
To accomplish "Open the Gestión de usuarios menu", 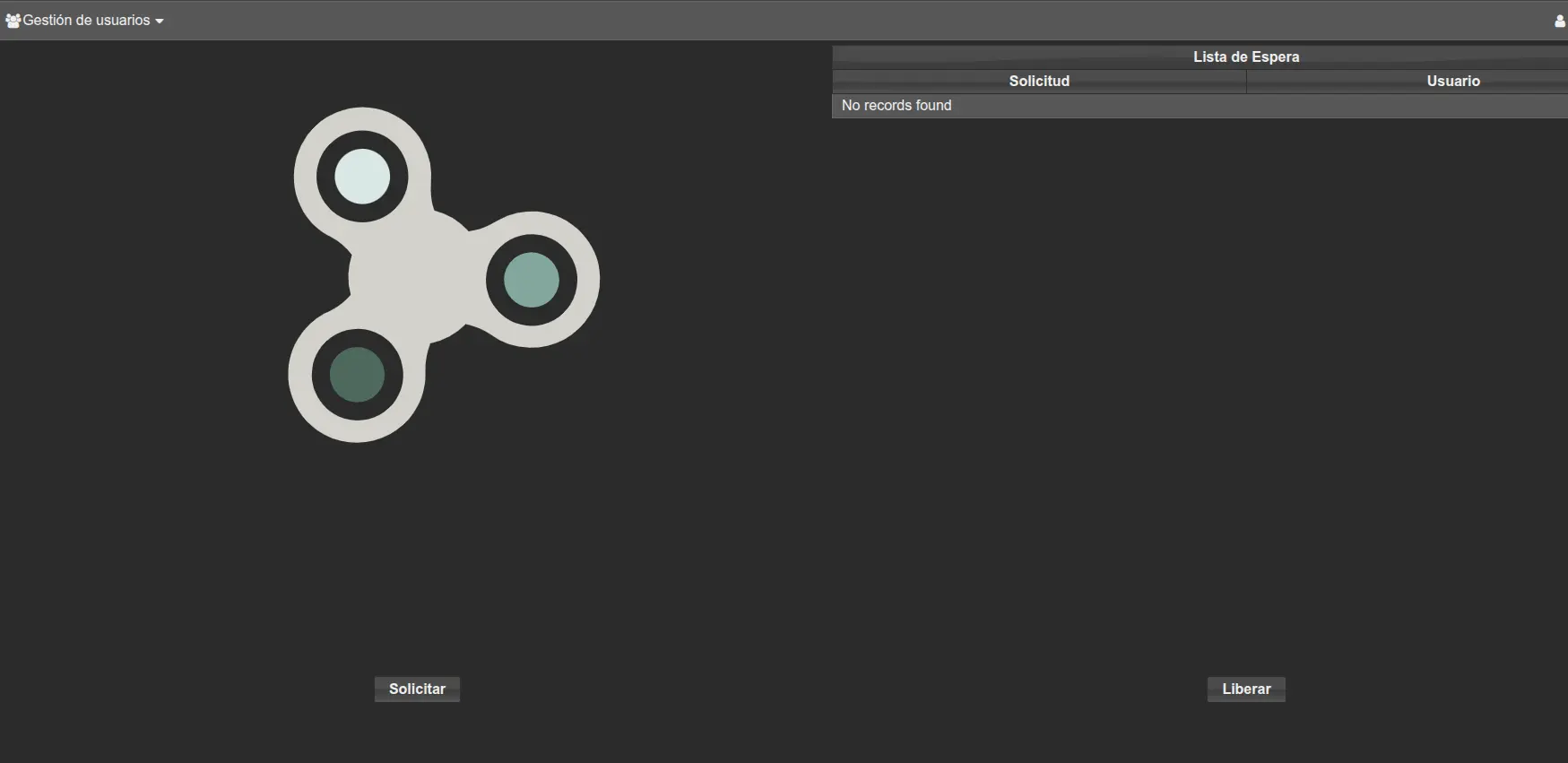I will pyautogui.click(x=86, y=21).
